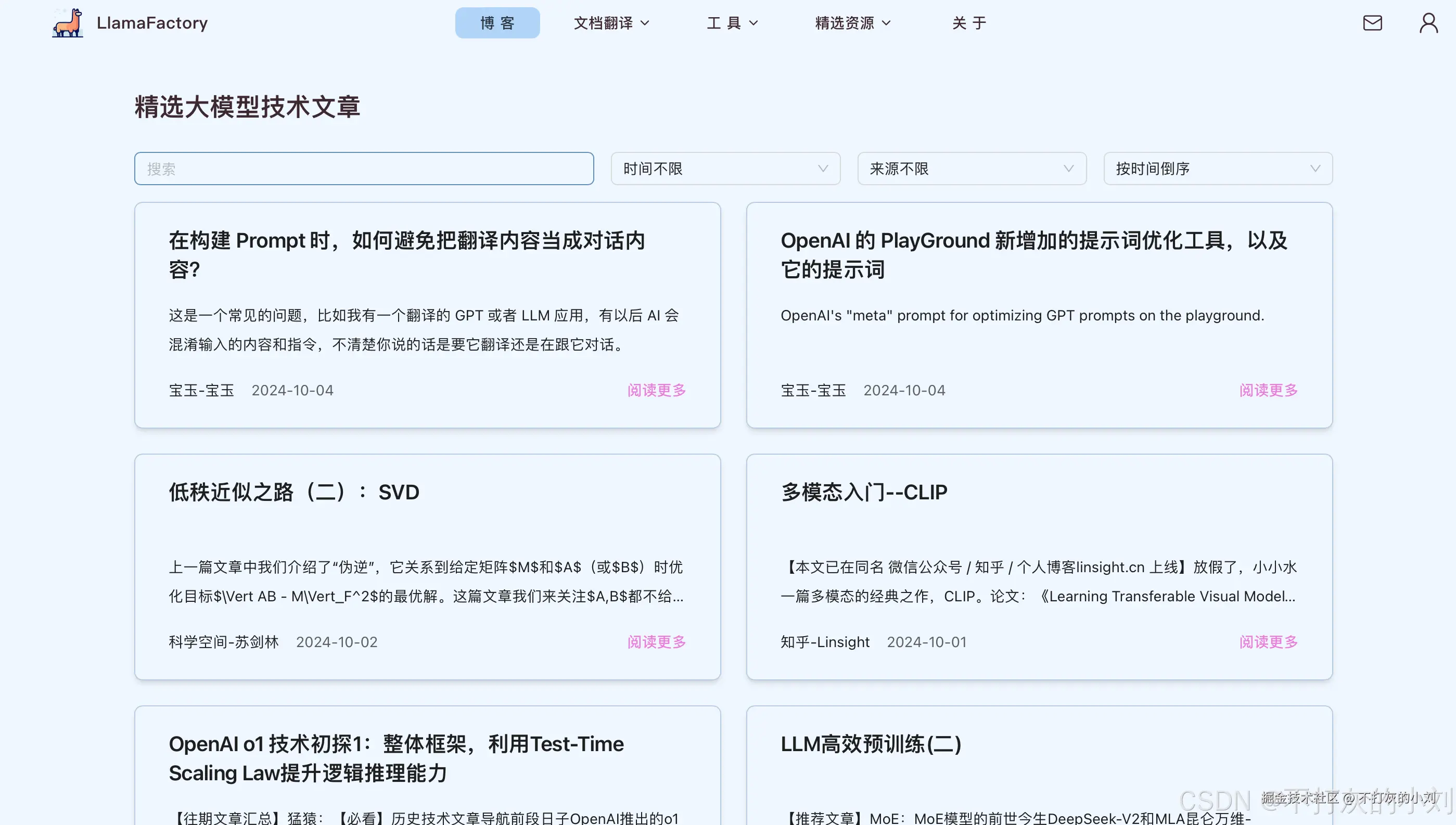This screenshot has height=825, width=1456.
Task: Click the 宝玉-宝玉 author name
Action: coord(202,390)
